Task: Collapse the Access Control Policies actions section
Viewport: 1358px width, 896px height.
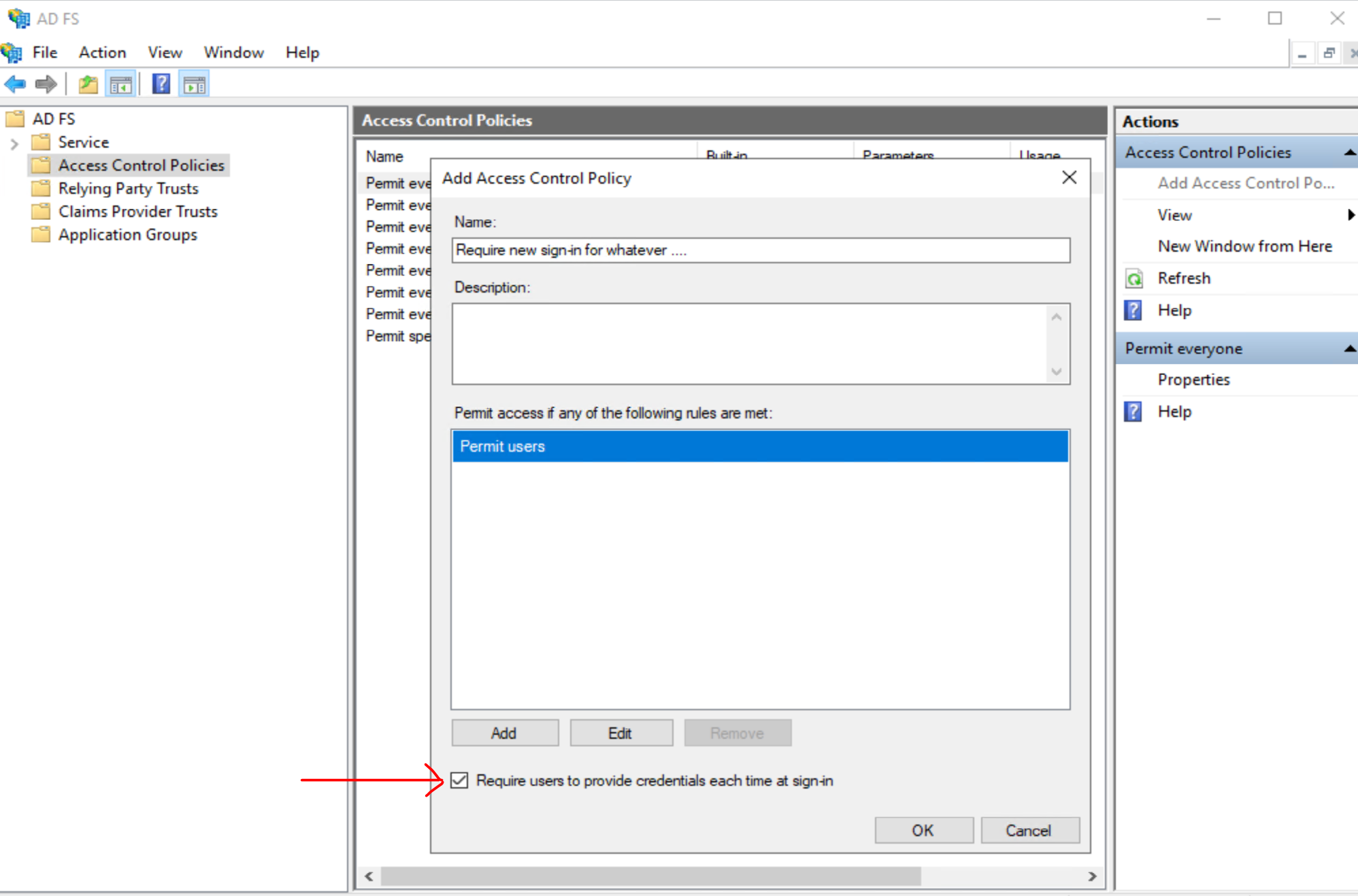Action: [1349, 152]
